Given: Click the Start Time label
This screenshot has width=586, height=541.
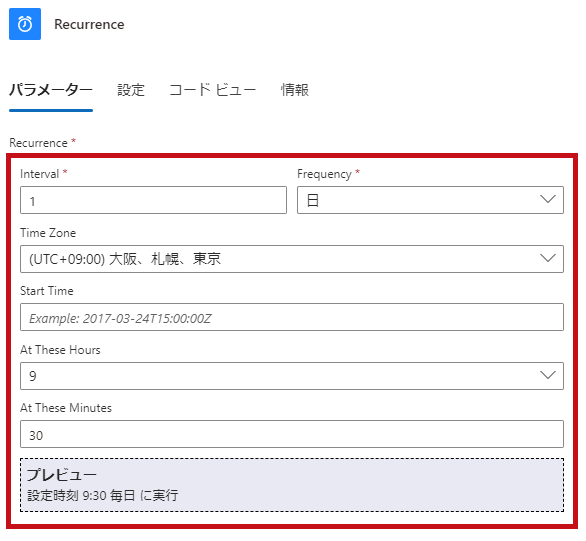Looking at the screenshot, I should (47, 291).
